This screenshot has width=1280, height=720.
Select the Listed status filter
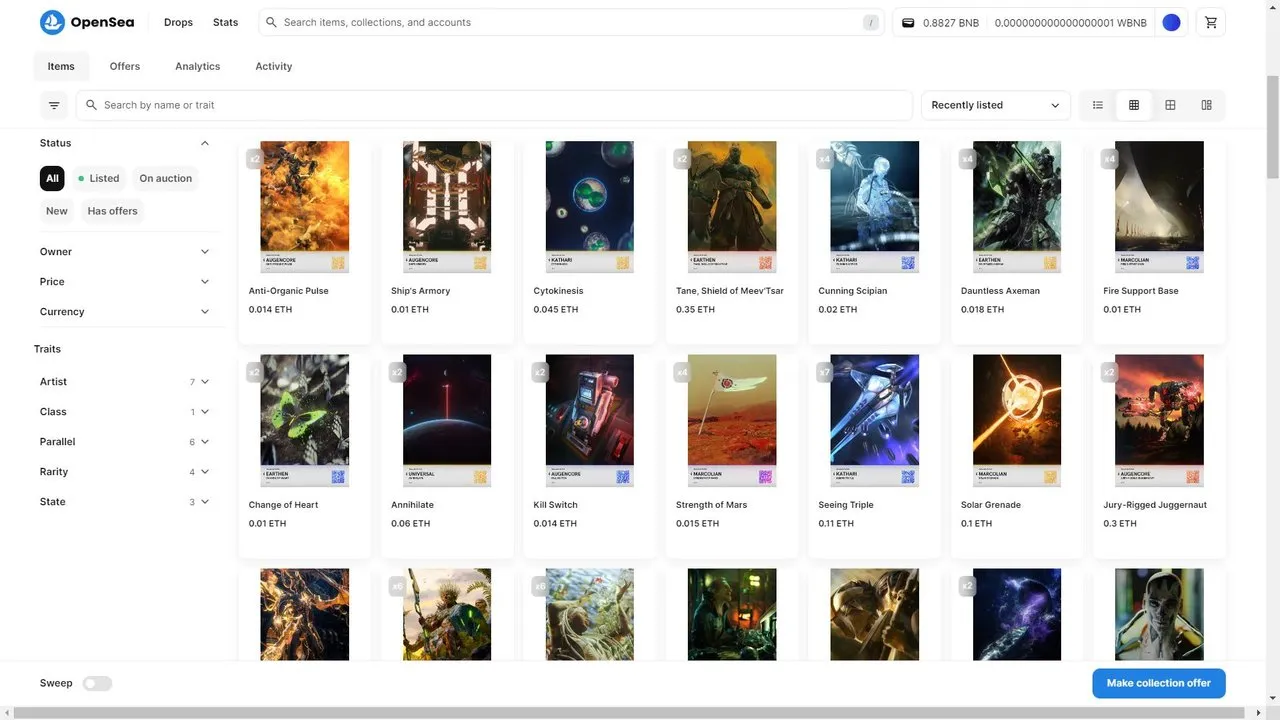click(x=99, y=178)
